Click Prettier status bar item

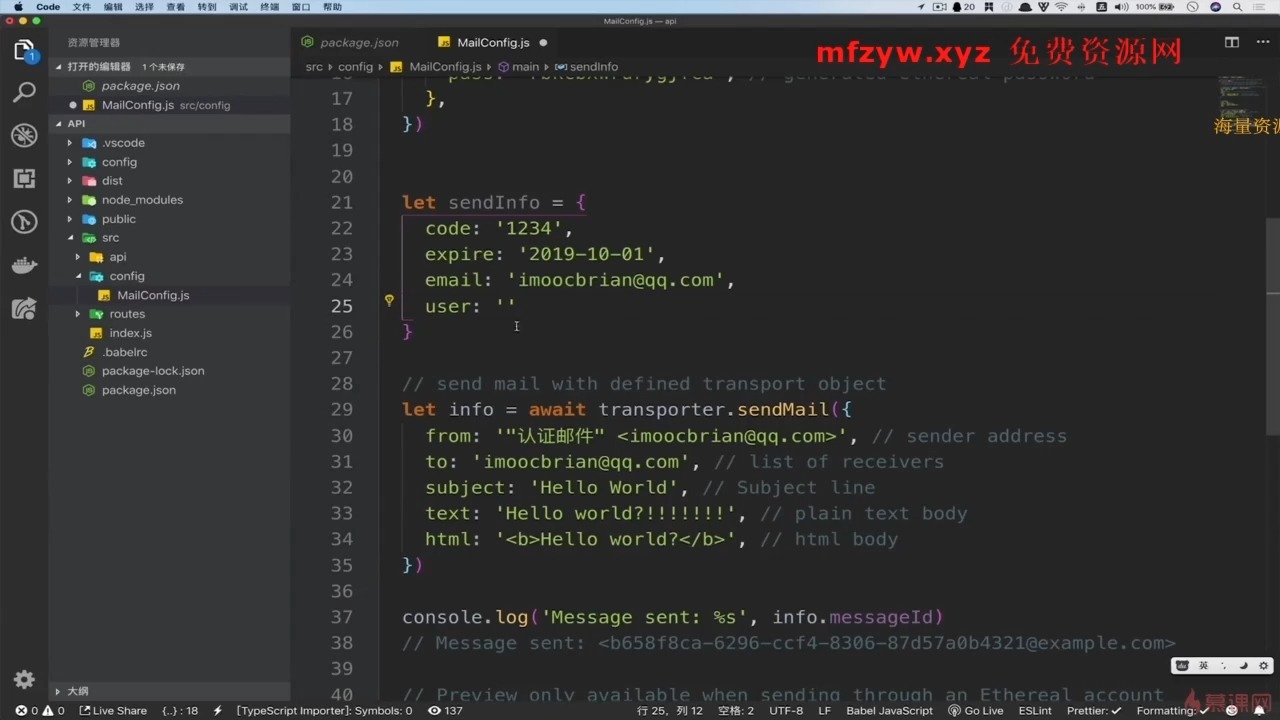[1094, 711]
